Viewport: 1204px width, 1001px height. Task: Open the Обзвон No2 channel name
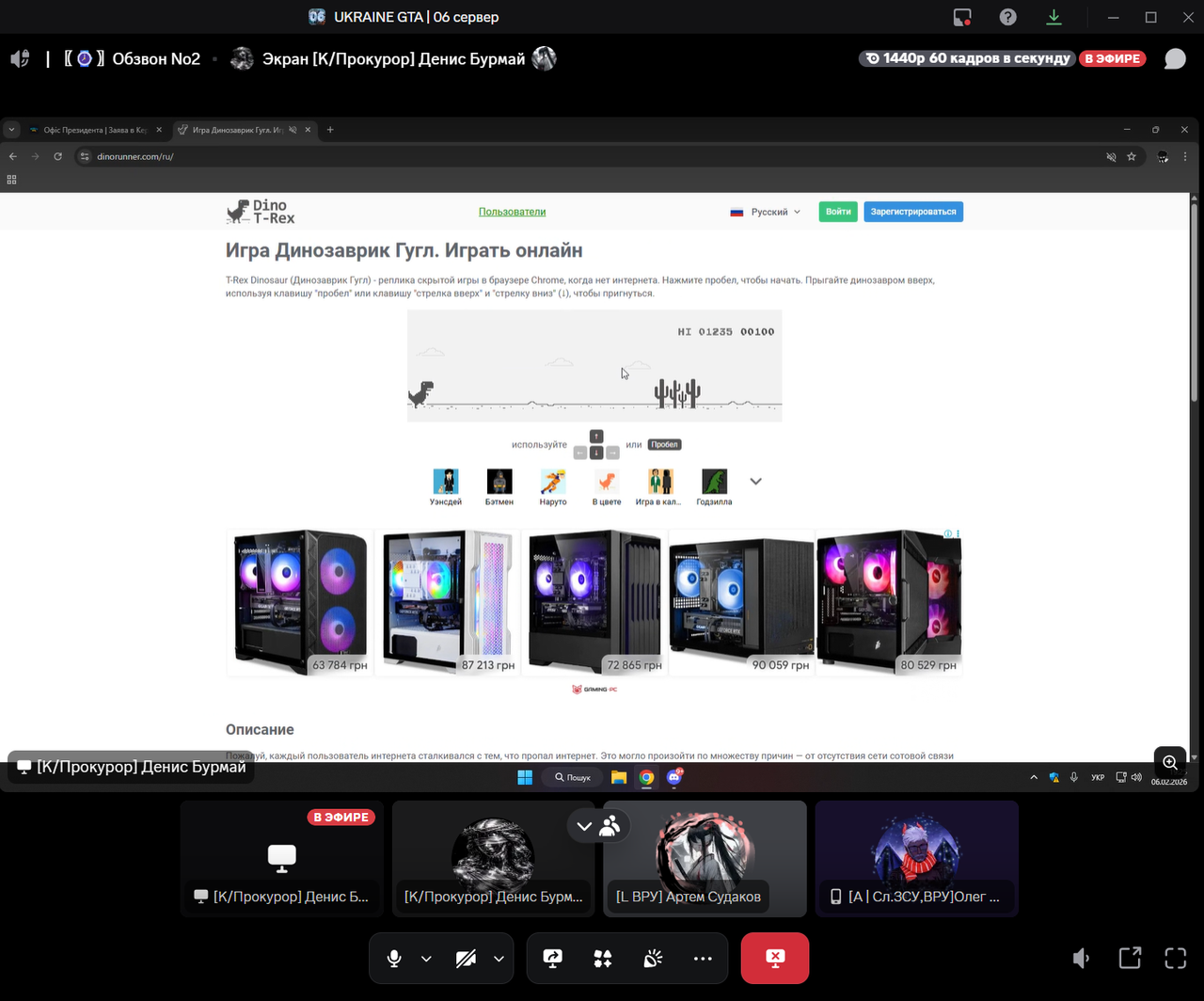pos(156,58)
